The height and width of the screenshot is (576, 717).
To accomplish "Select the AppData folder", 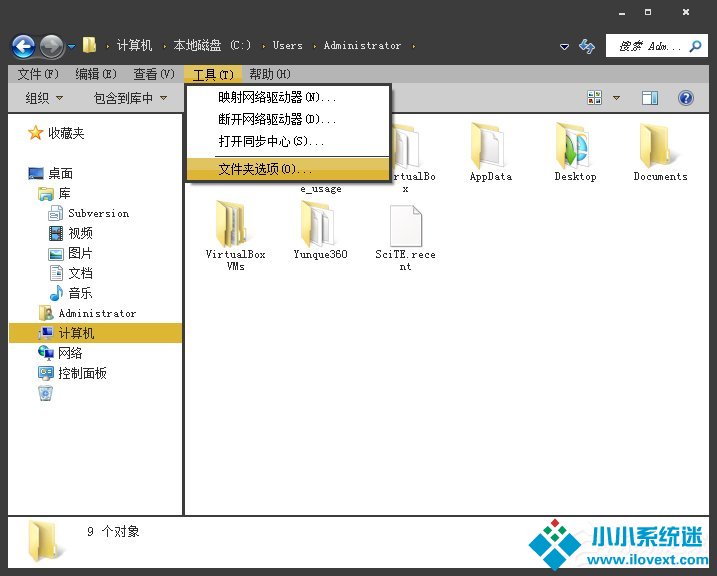I will click(x=490, y=152).
